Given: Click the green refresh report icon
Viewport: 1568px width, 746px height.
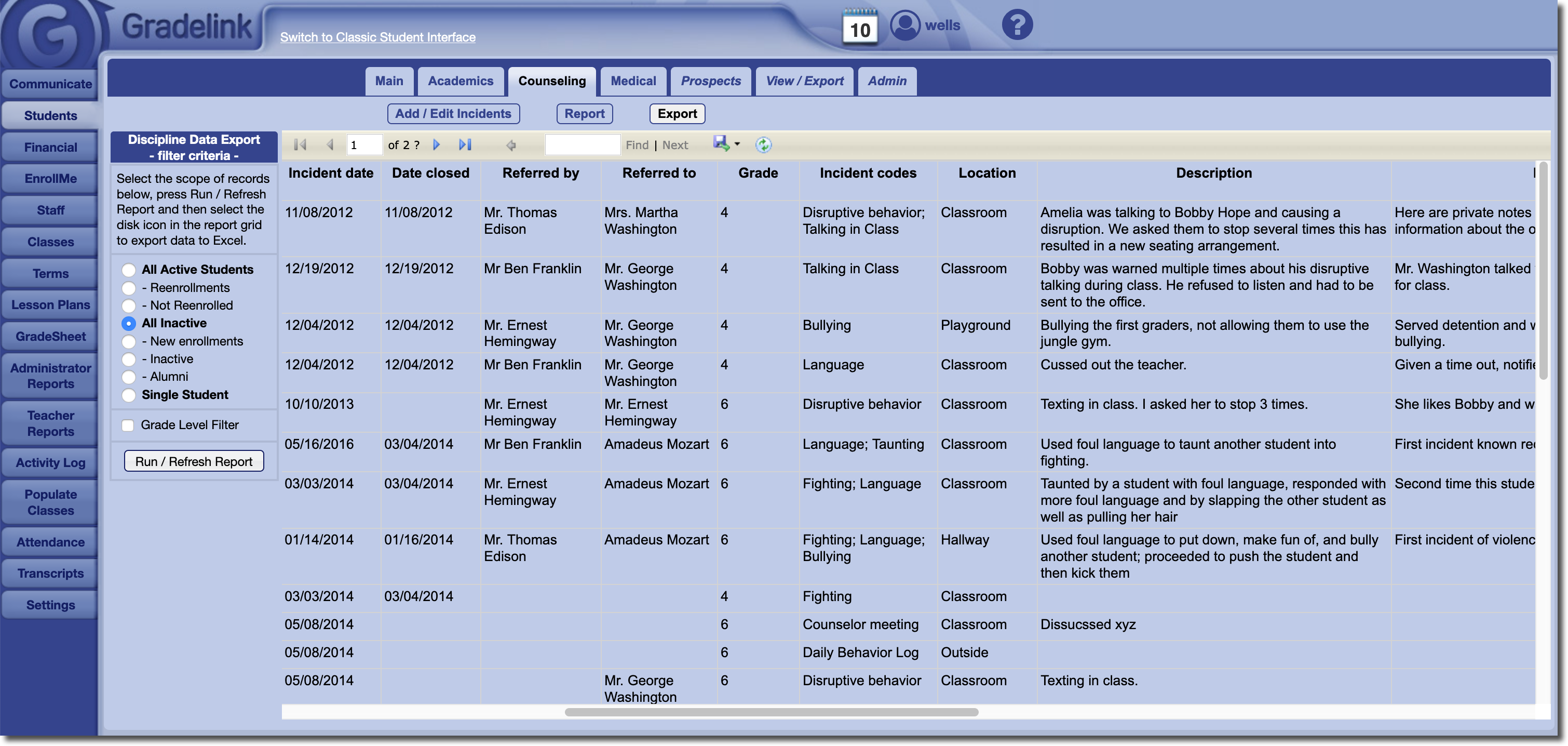Looking at the screenshot, I should [x=763, y=145].
